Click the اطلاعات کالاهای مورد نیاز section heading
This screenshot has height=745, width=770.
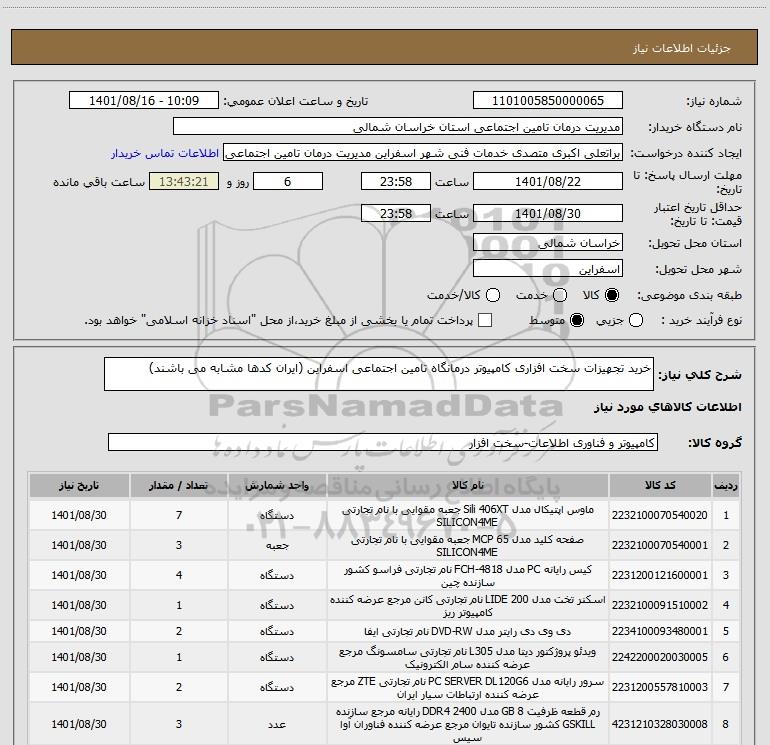(668, 407)
